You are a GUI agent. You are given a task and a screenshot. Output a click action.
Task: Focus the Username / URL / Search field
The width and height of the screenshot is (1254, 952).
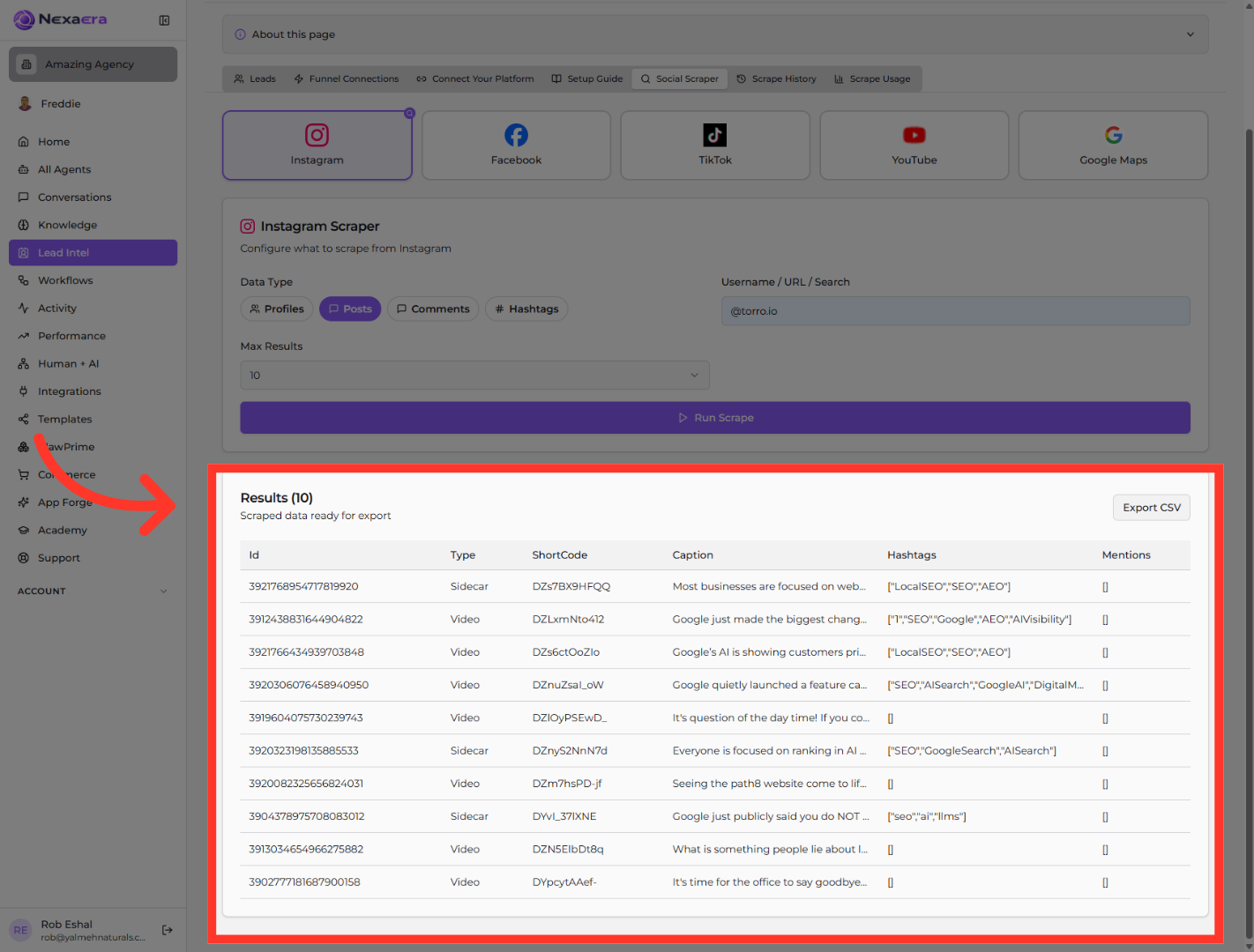956,311
